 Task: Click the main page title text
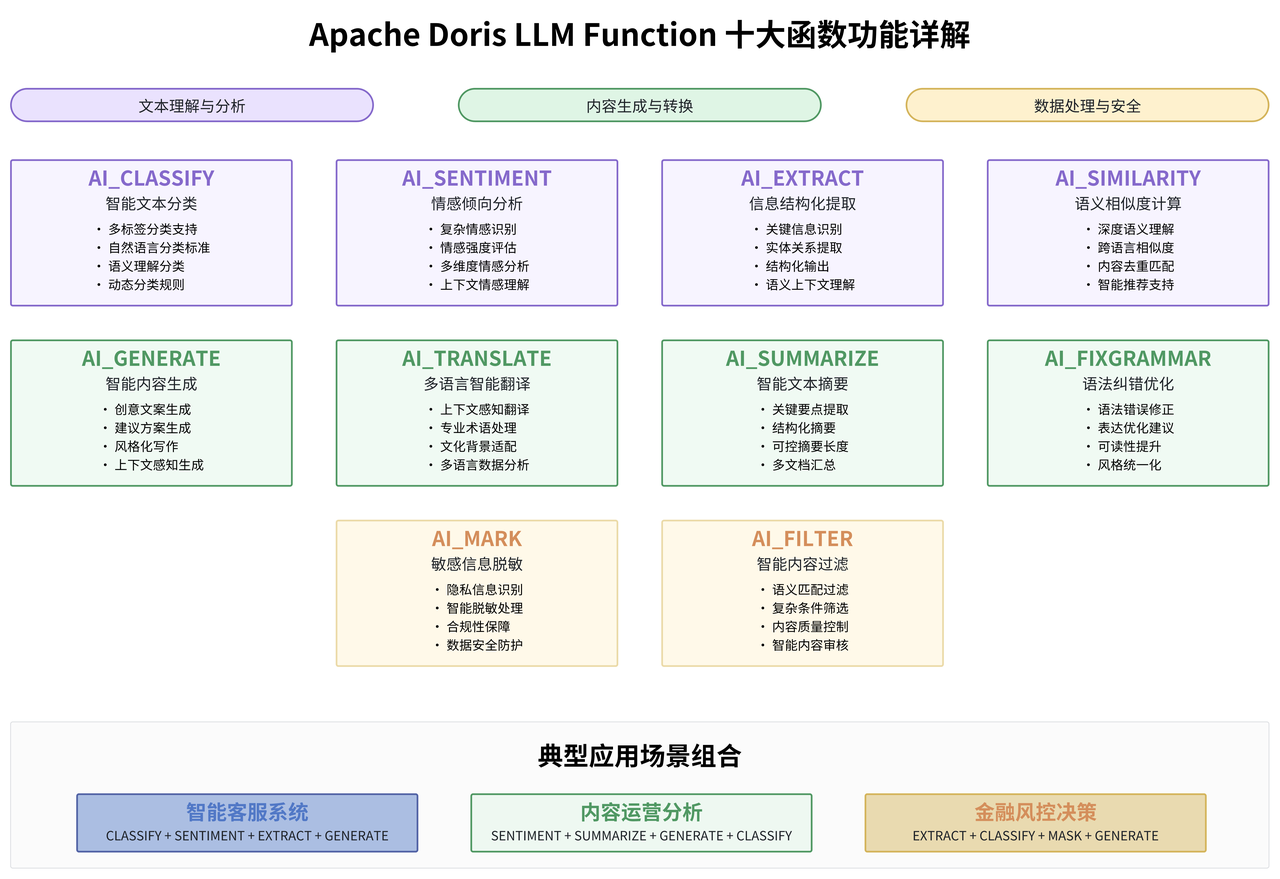(640, 34)
